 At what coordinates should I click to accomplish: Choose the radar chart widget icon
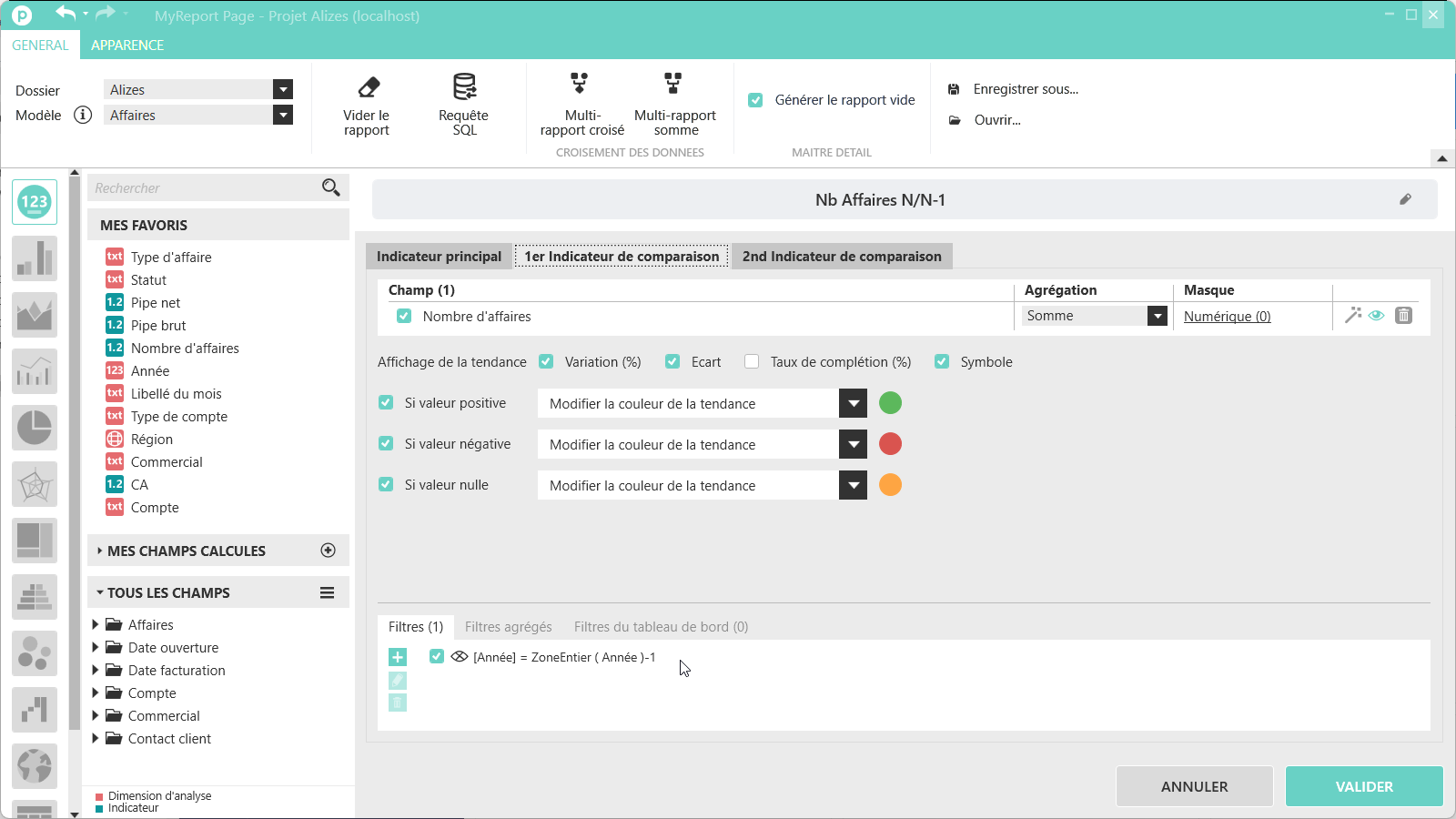(x=35, y=484)
